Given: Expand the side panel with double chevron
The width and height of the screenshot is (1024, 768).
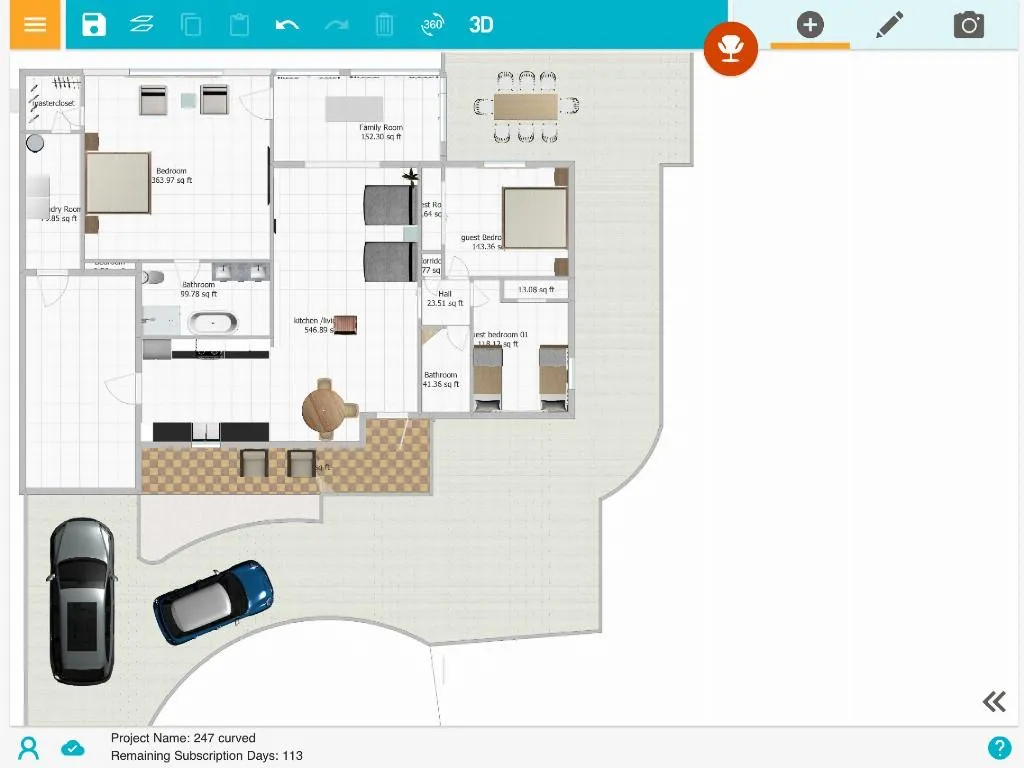Looking at the screenshot, I should click(x=994, y=701).
